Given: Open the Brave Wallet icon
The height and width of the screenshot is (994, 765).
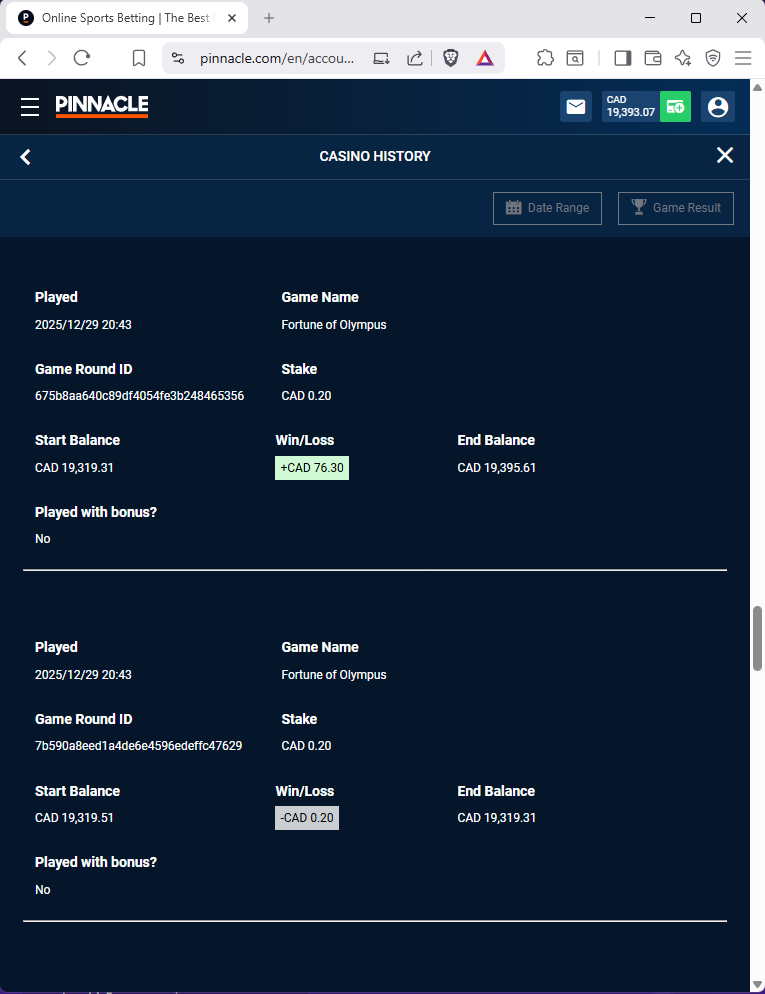Looking at the screenshot, I should tap(653, 58).
